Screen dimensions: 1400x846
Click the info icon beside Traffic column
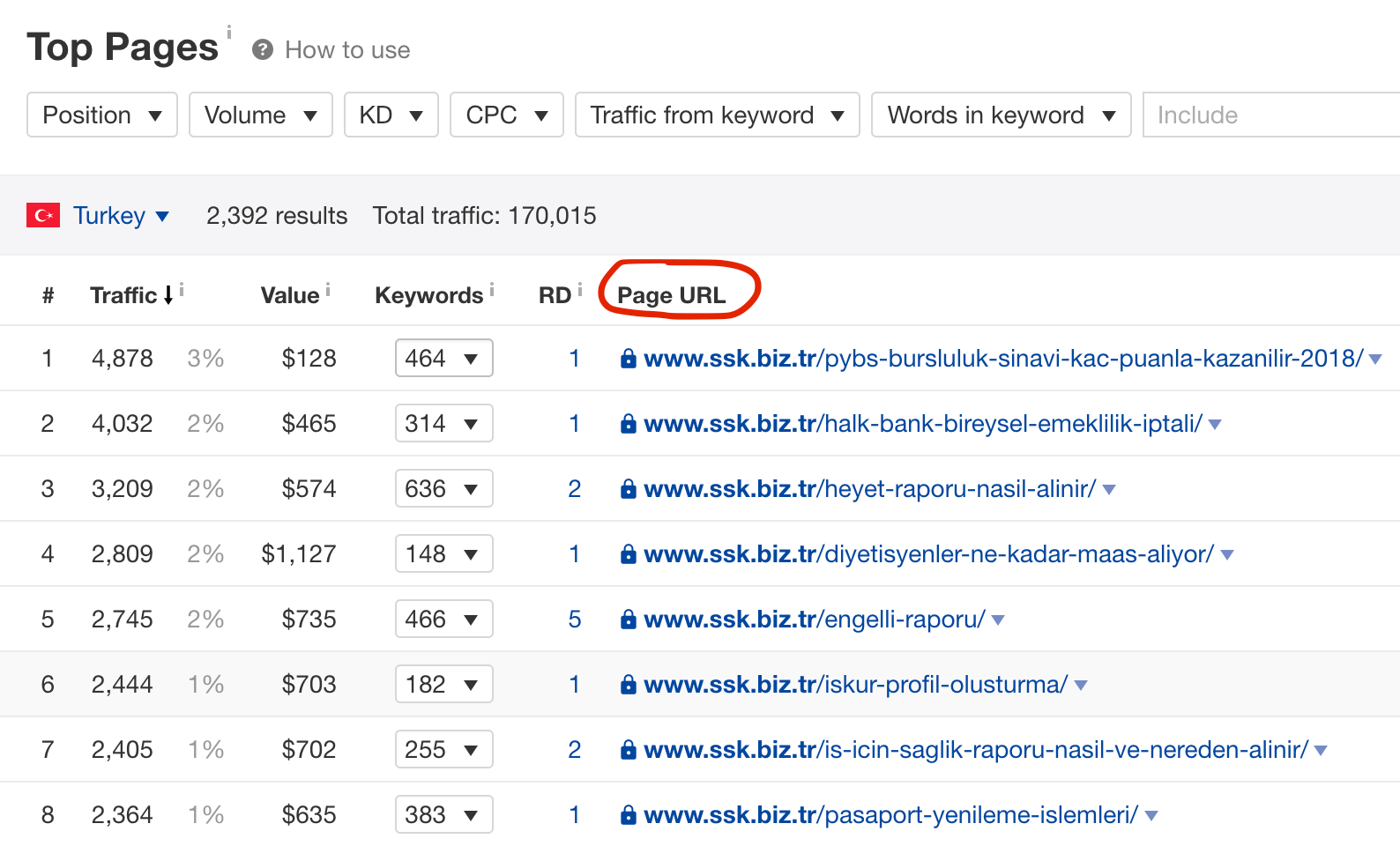182,288
